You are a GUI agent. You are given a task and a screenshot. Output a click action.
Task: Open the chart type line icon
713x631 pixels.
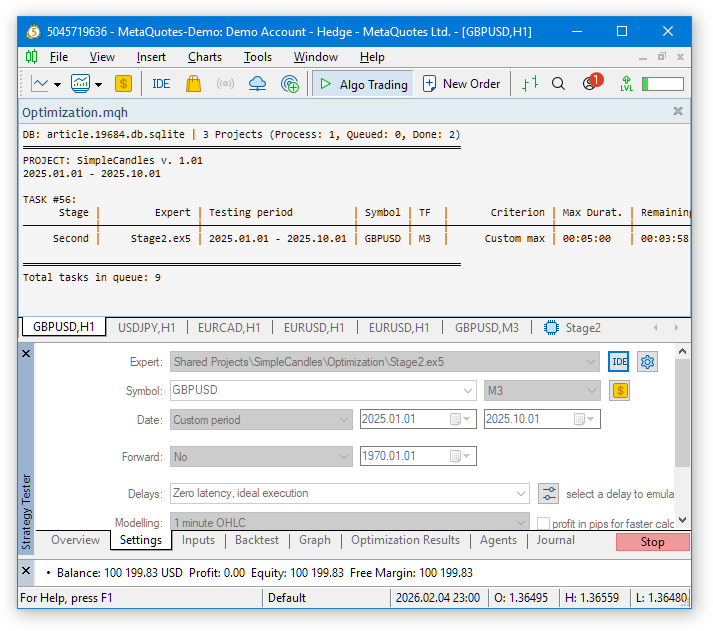pos(40,84)
